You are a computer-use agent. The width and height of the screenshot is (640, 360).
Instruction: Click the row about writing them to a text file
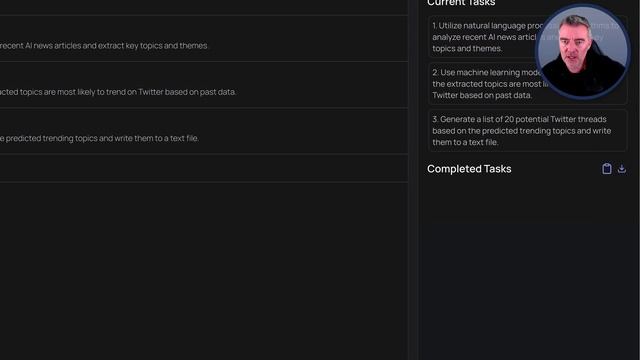click(x=204, y=131)
